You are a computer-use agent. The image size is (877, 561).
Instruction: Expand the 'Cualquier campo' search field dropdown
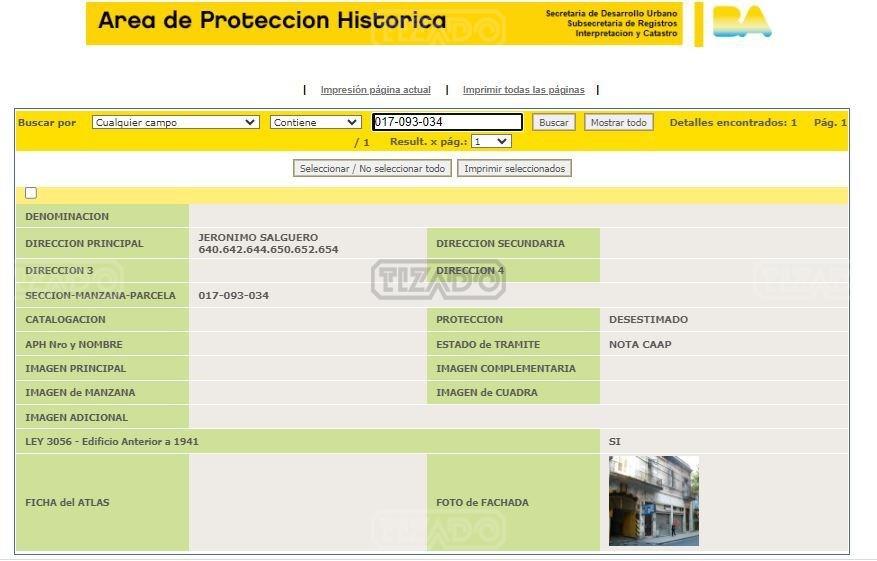click(175, 123)
